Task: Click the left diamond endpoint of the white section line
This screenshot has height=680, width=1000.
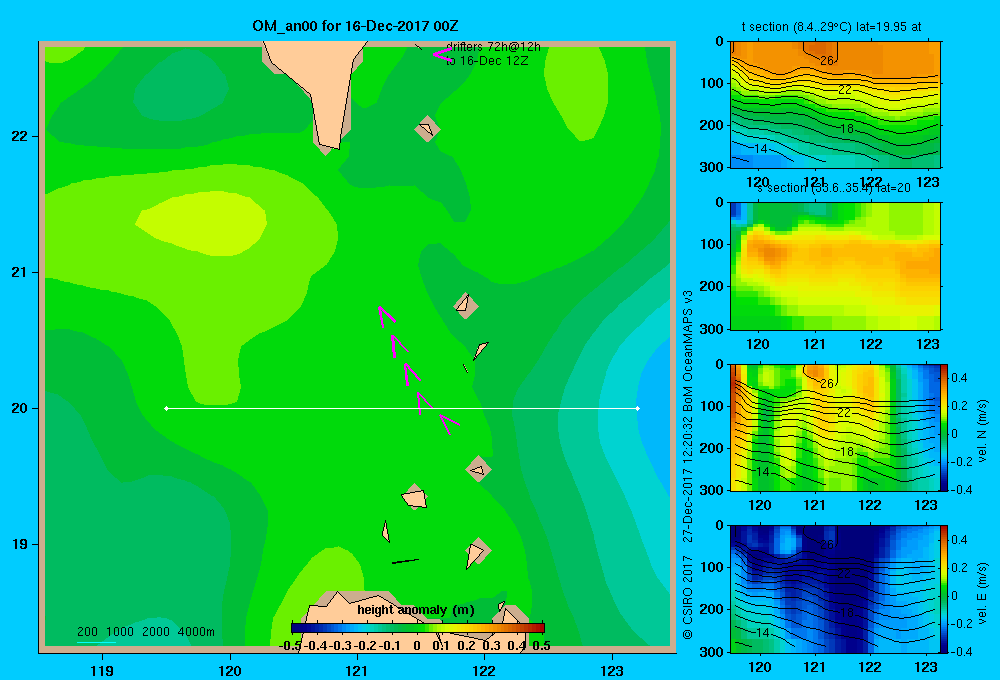Action: pyautogui.click(x=166, y=408)
